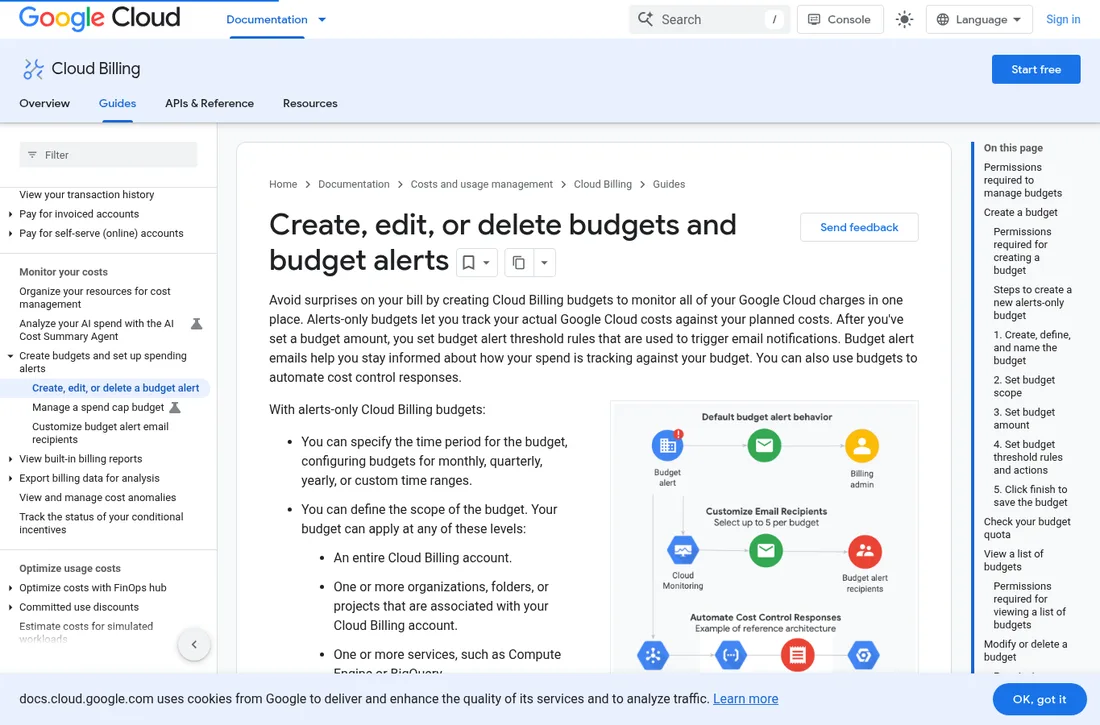Open View and manage cost anomalies
Image resolution: width=1100 pixels, height=725 pixels.
tap(98, 498)
